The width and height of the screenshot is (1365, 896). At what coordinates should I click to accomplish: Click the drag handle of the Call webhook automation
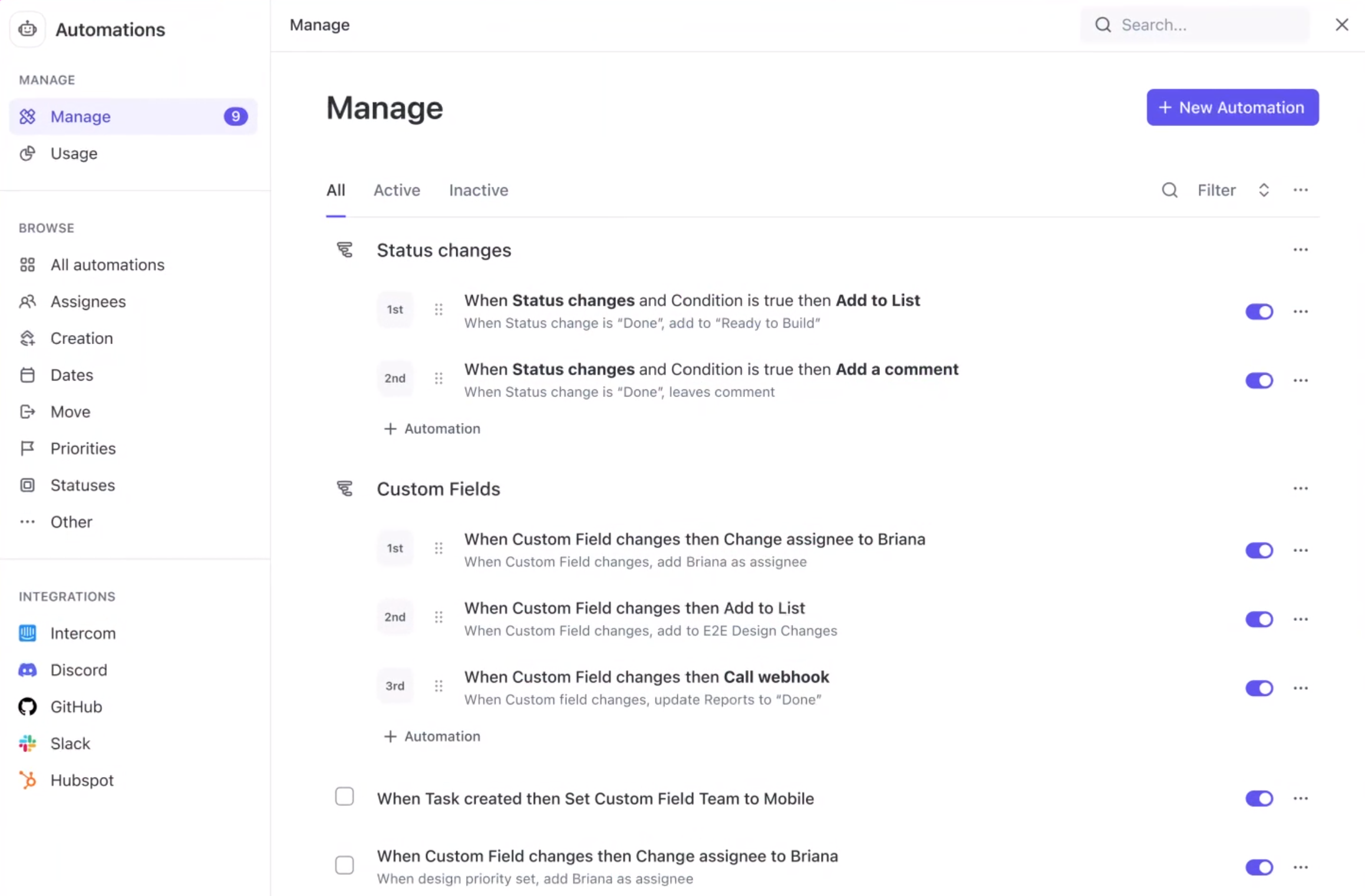(438, 686)
